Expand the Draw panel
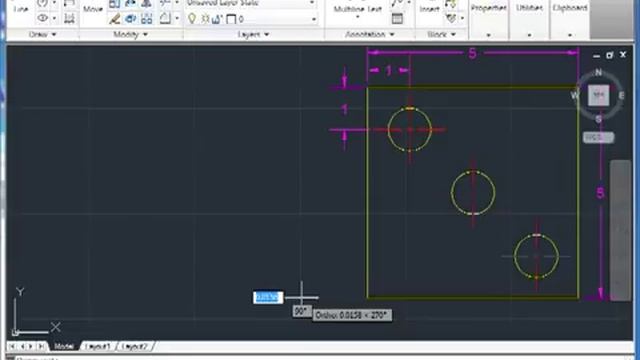Screen dimensions: 640x360 (43, 34)
